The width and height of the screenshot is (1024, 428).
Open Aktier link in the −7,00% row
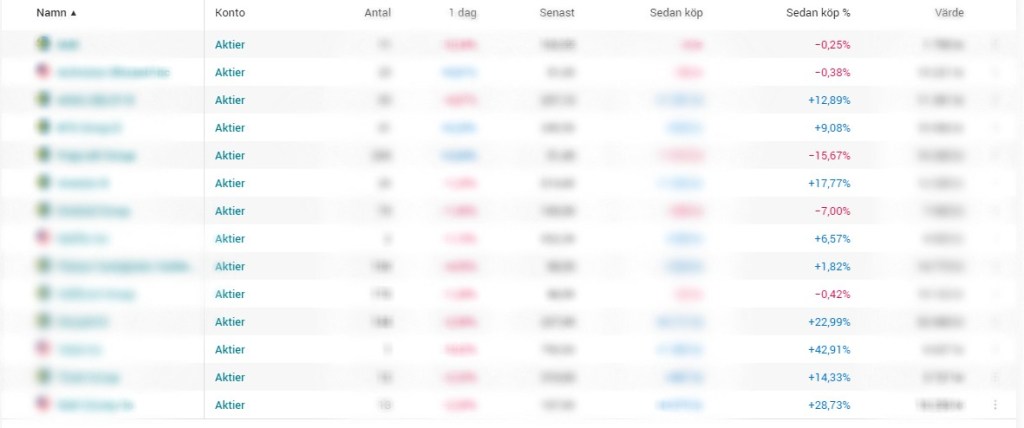pyautogui.click(x=230, y=210)
